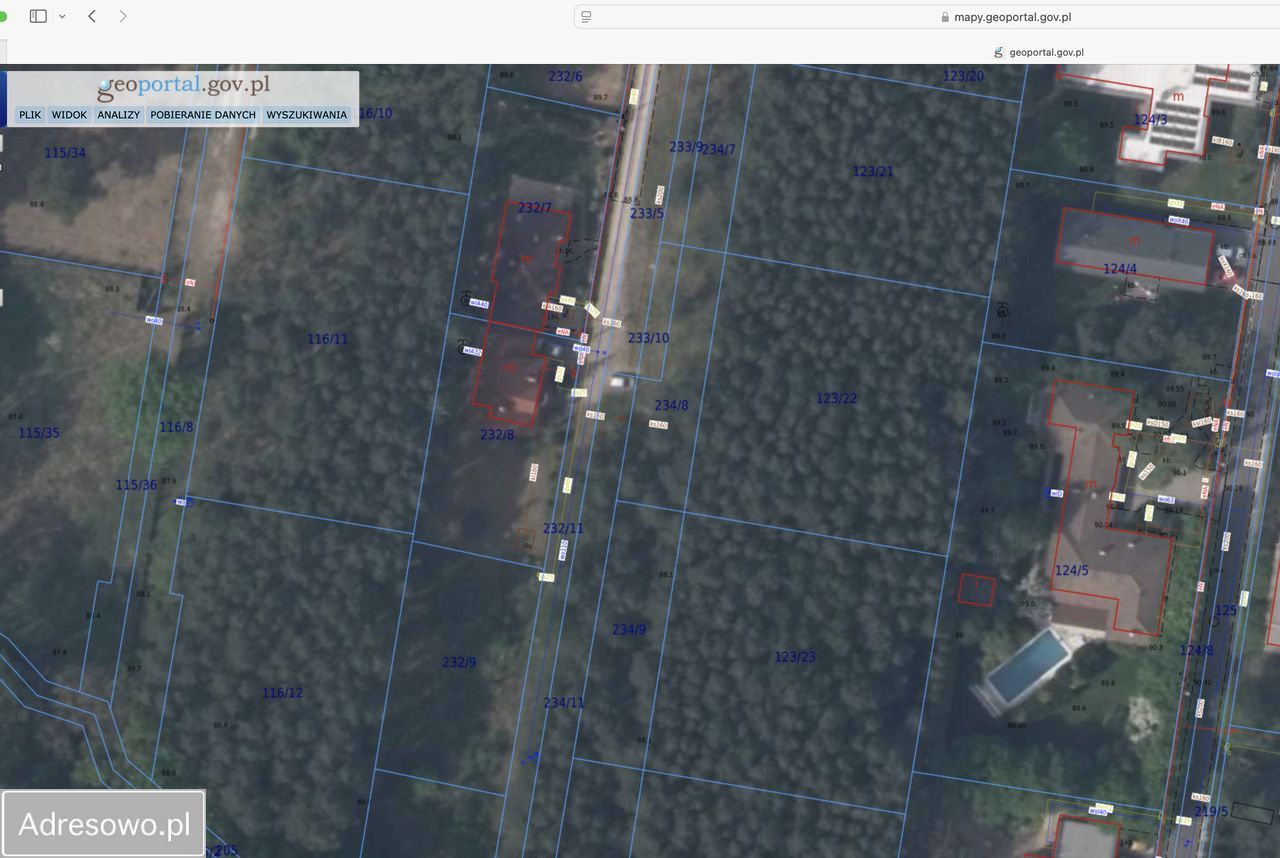Open the sidebar tab group dropdown arrow

(62, 16)
